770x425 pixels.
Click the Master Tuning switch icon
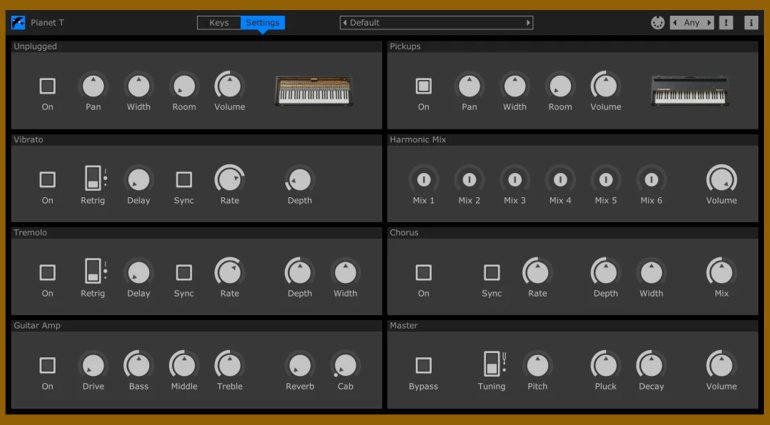point(492,365)
